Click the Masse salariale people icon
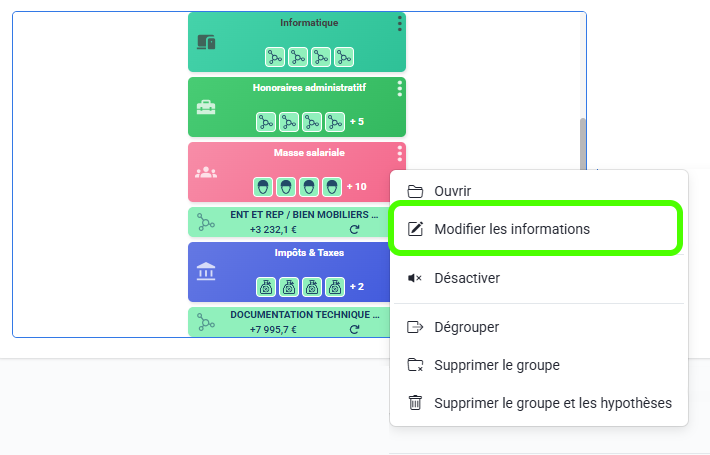The width and height of the screenshot is (710, 455). pyautogui.click(x=206, y=171)
